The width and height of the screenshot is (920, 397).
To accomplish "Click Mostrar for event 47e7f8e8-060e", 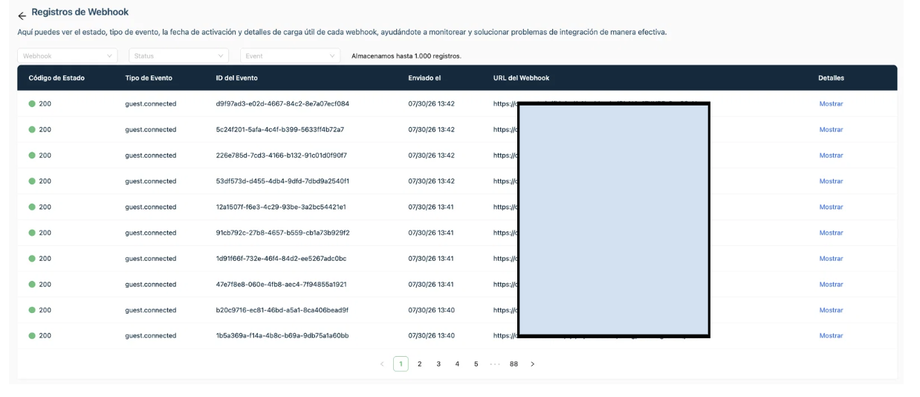I will [831, 284].
